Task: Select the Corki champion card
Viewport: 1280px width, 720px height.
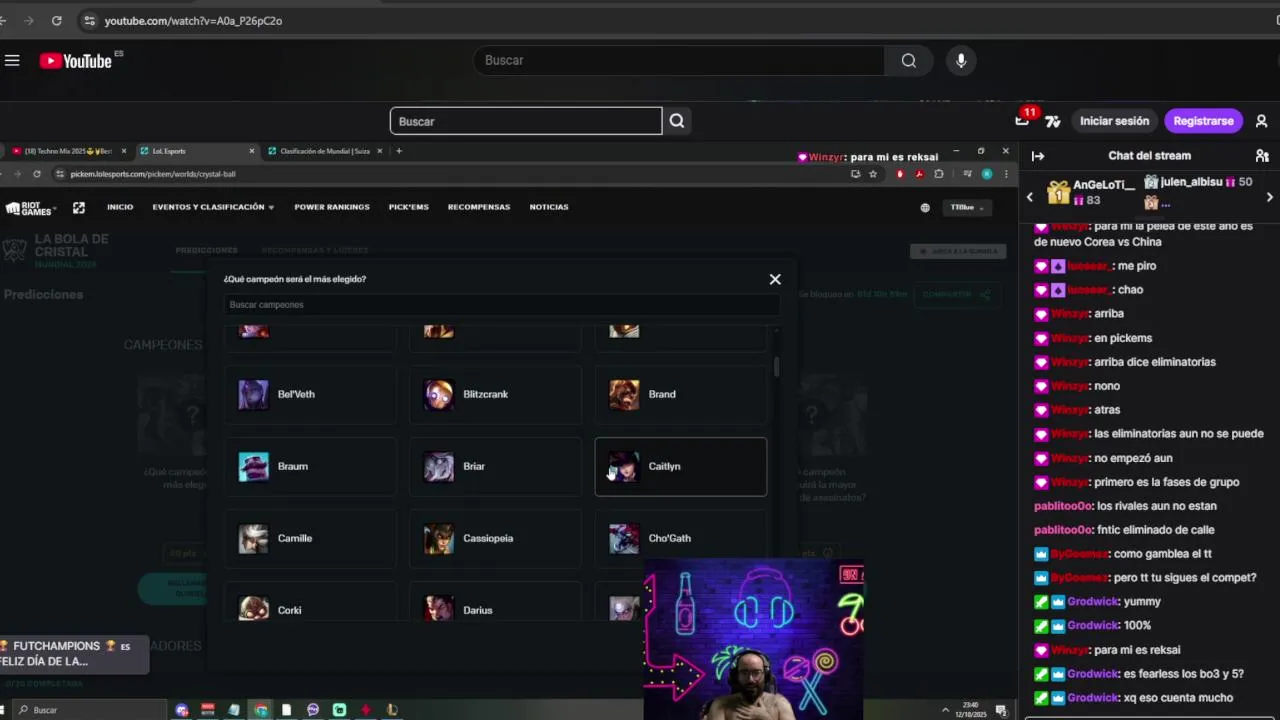Action: [310, 603]
